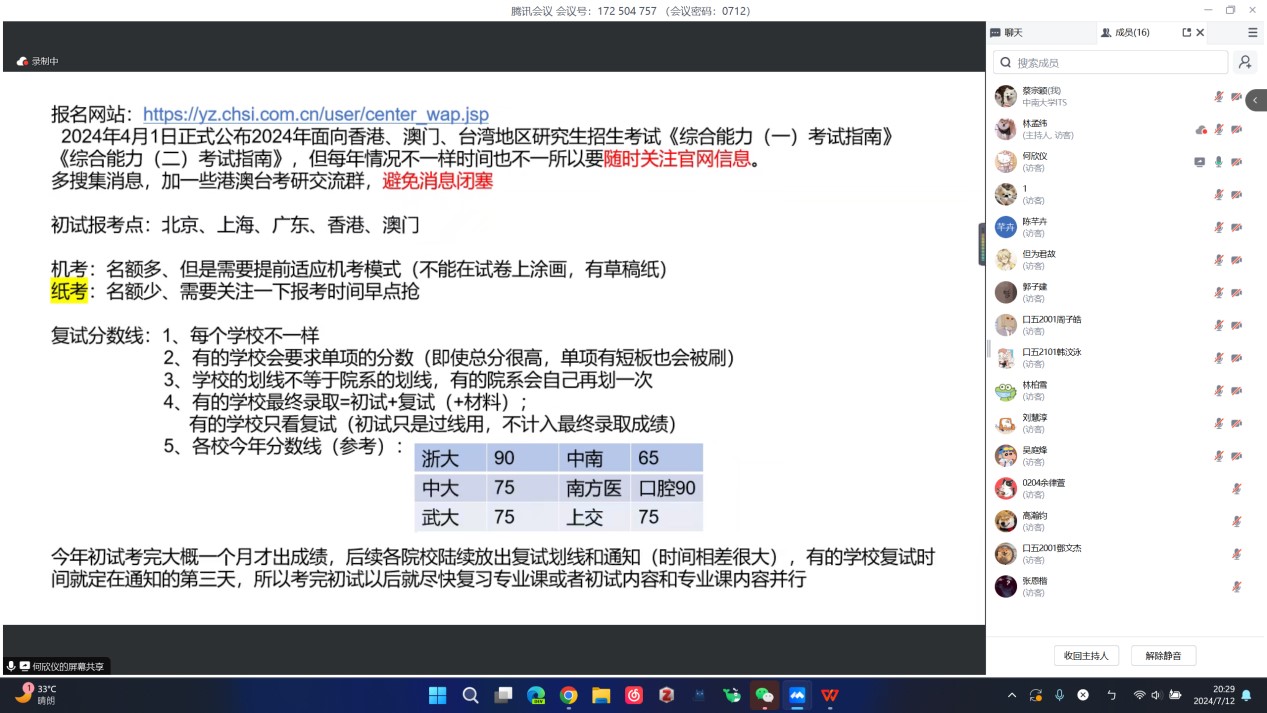Image resolution: width=1267 pixels, height=713 pixels.
Task: Expand the 何欣仪的屏幕共享 sharing status bar
Action: click(x=58, y=666)
